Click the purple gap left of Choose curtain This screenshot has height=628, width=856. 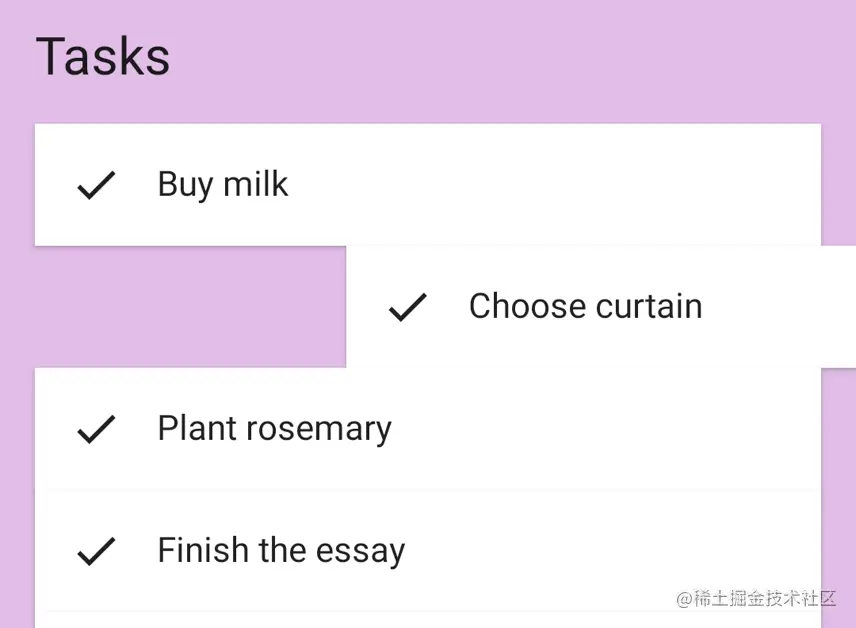coord(190,307)
